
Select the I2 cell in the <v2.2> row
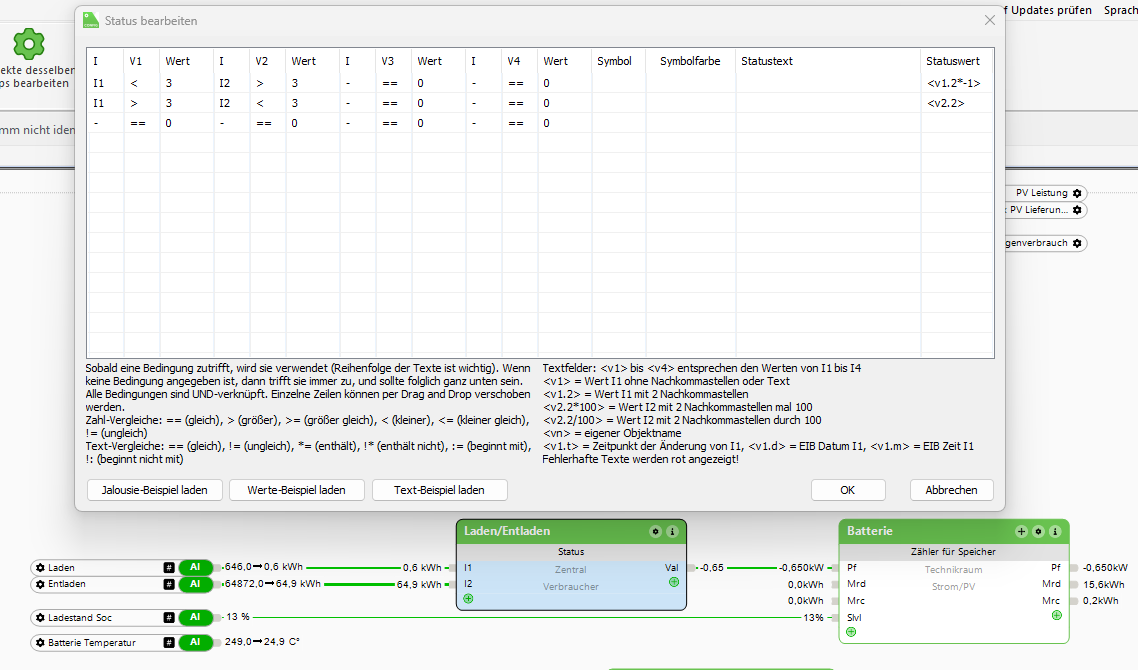pos(232,103)
